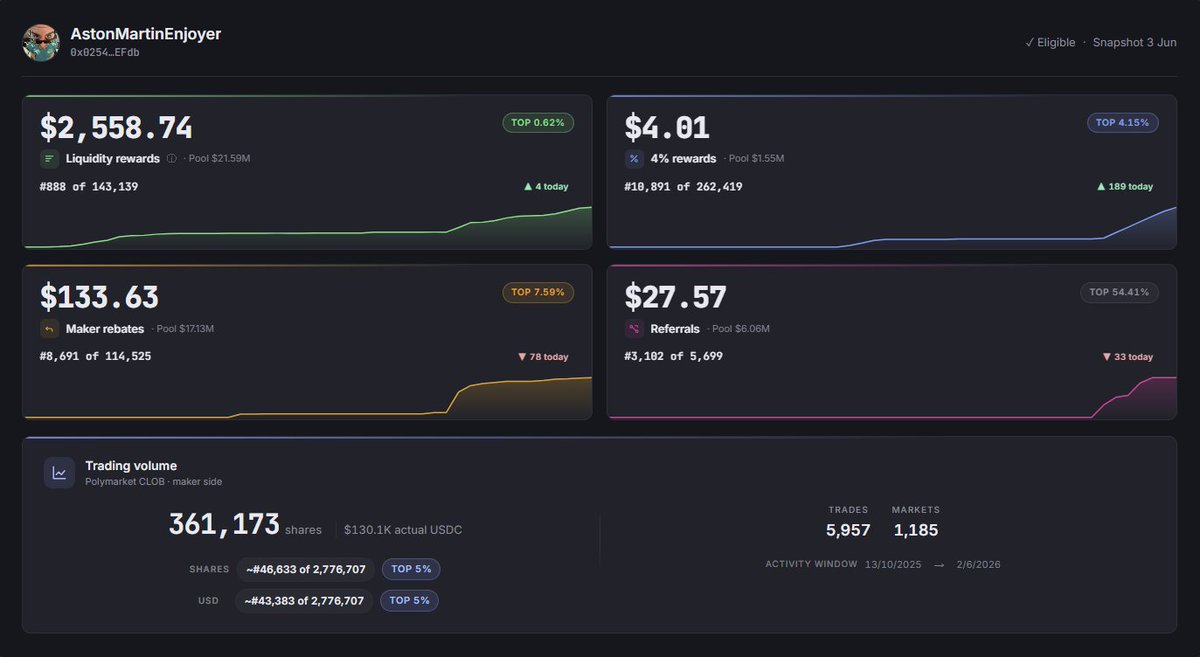Screen dimensions: 1200x657
Task: Open the AstonMartinEnjoyer profile avatar
Action: point(41,42)
